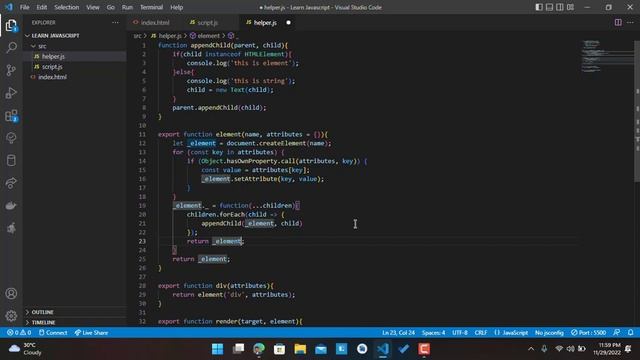
Task: Switch to the script.js tab
Action: (x=208, y=22)
